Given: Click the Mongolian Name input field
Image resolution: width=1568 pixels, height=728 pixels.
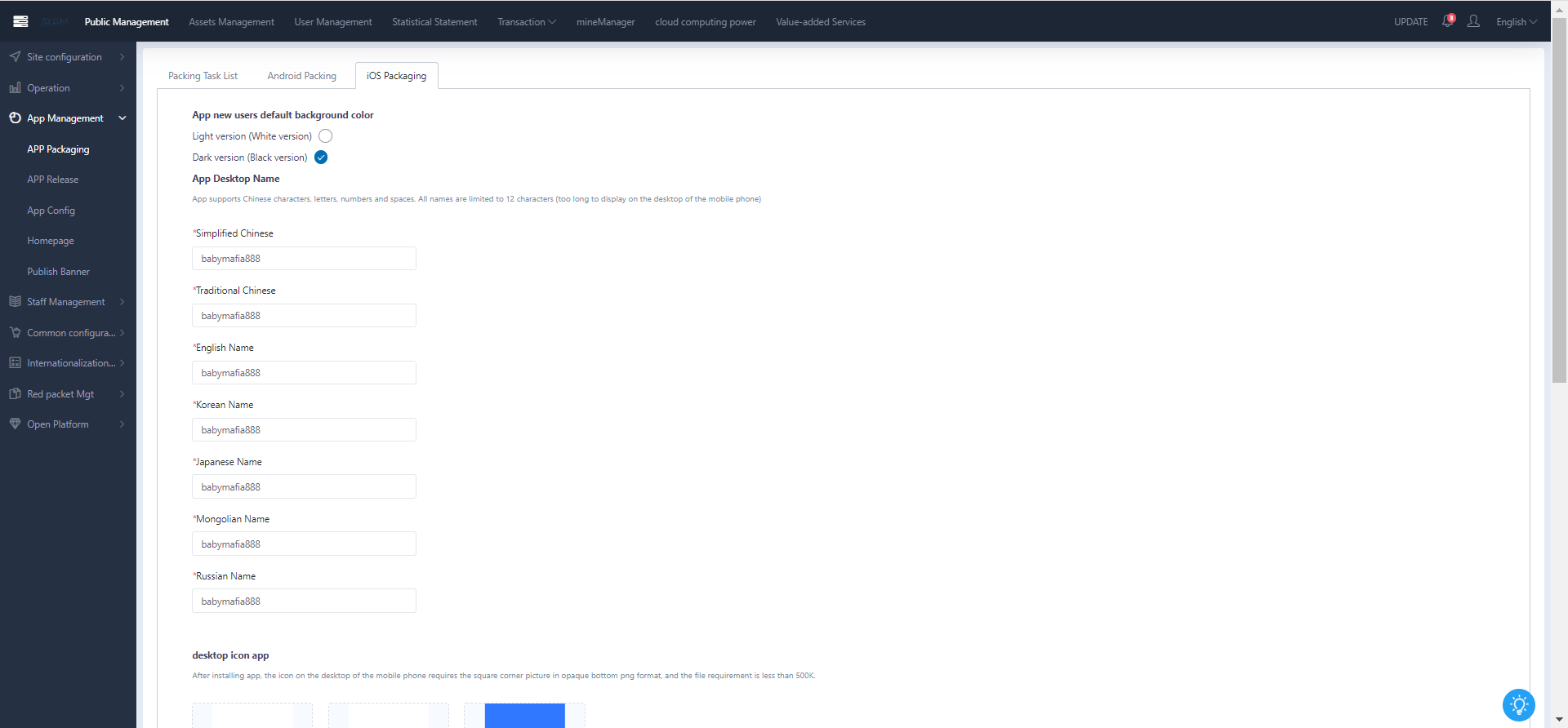Looking at the screenshot, I should [x=304, y=544].
